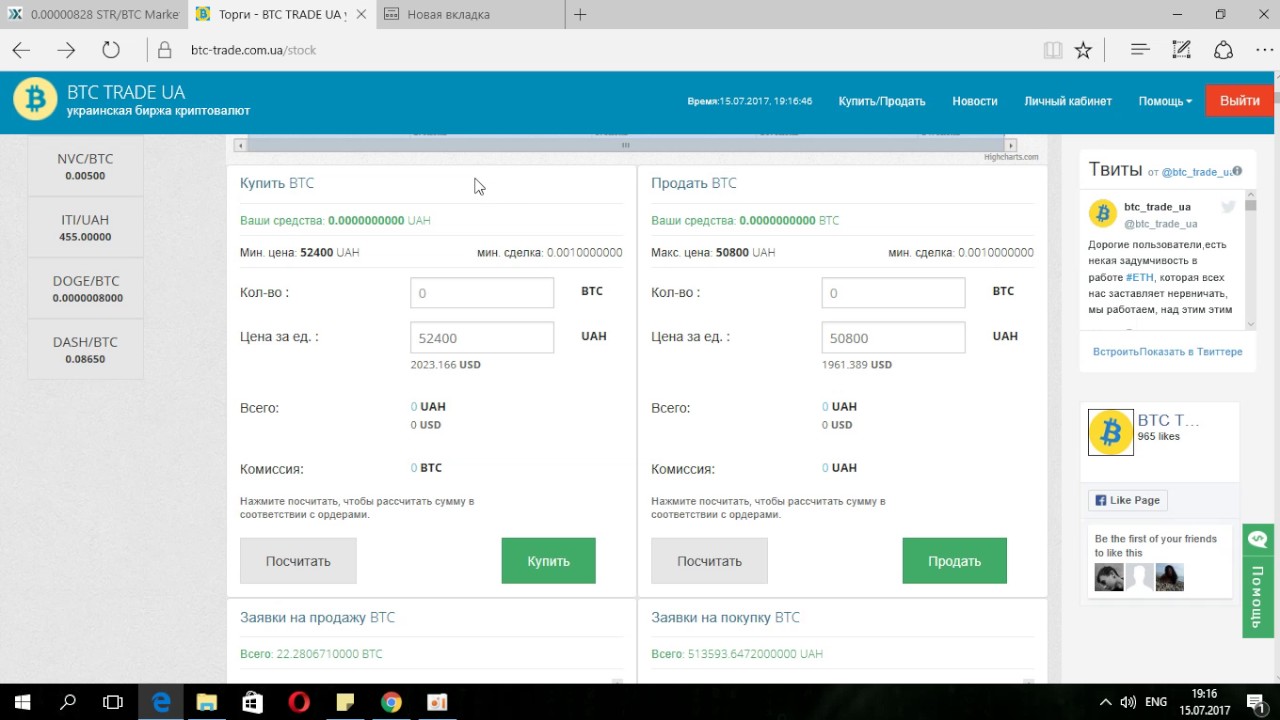
Task: Open the Помощь dropdown menu
Action: [1165, 101]
